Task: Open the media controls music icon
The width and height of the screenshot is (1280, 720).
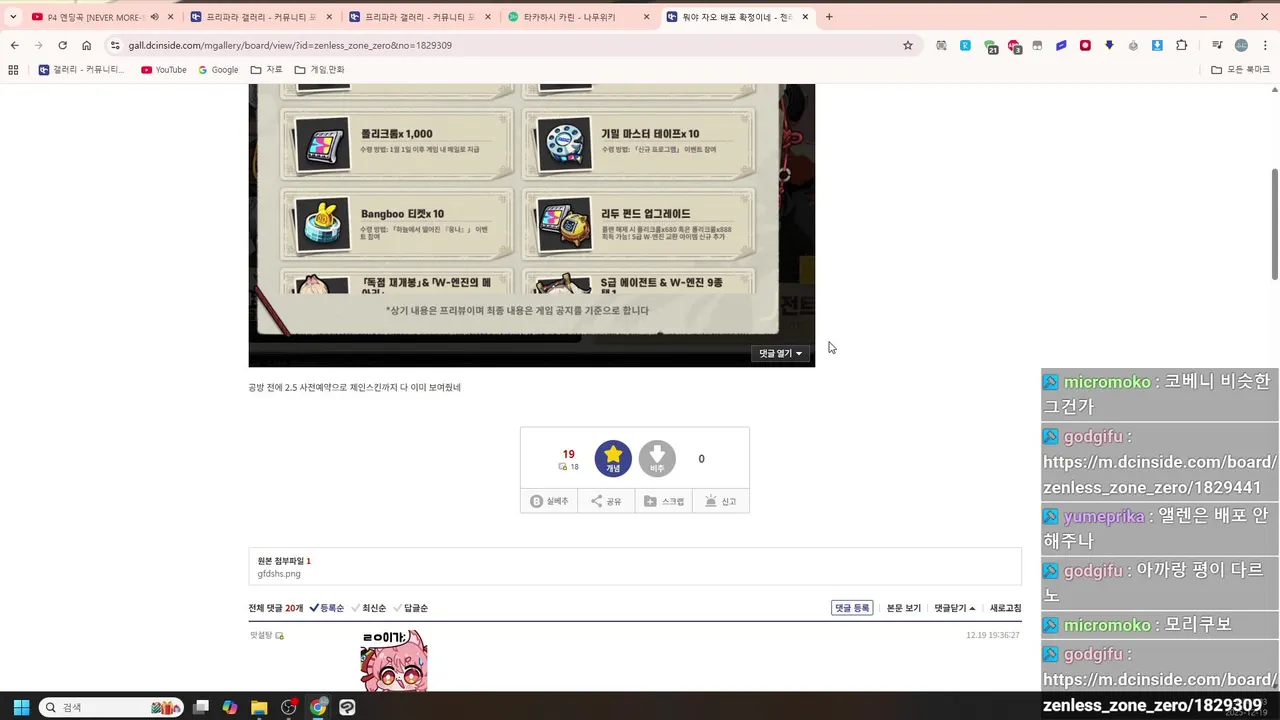Action: [x=1216, y=45]
